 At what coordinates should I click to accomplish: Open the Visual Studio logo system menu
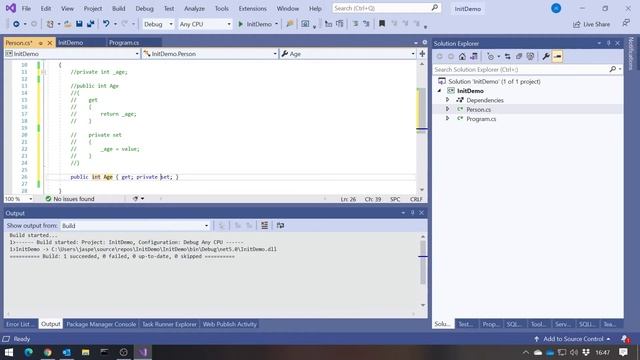coord(11,8)
